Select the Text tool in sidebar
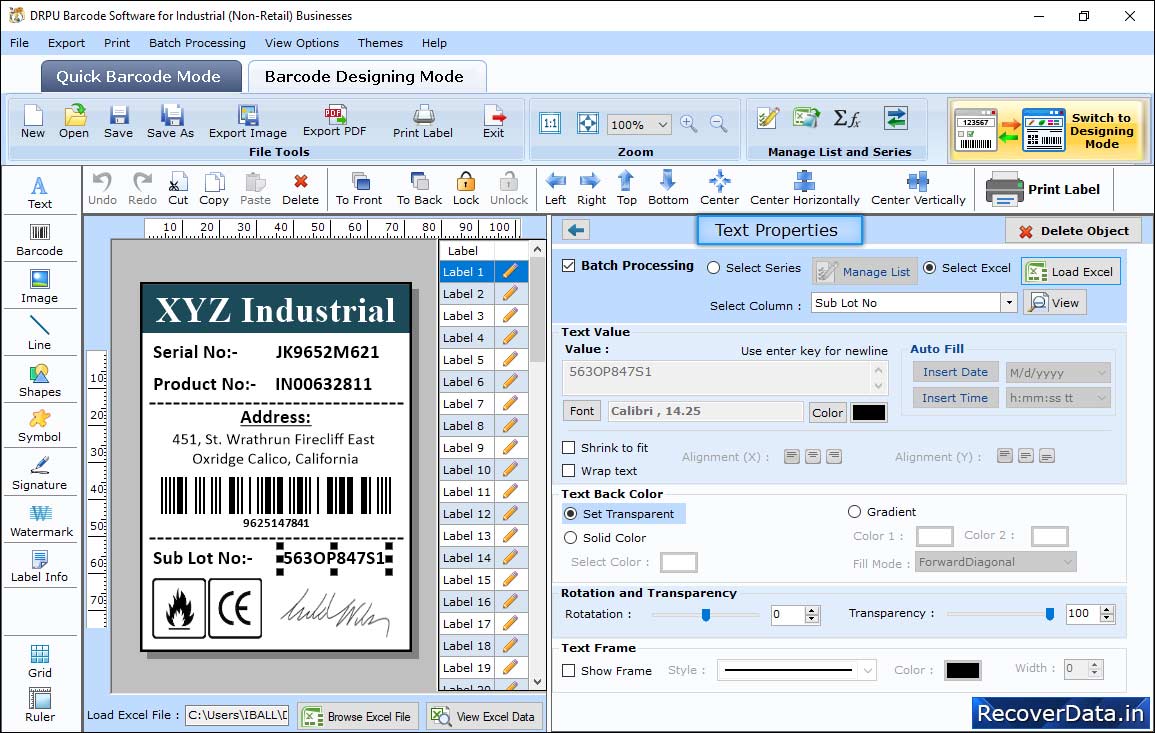The image size is (1155, 733). (40, 193)
